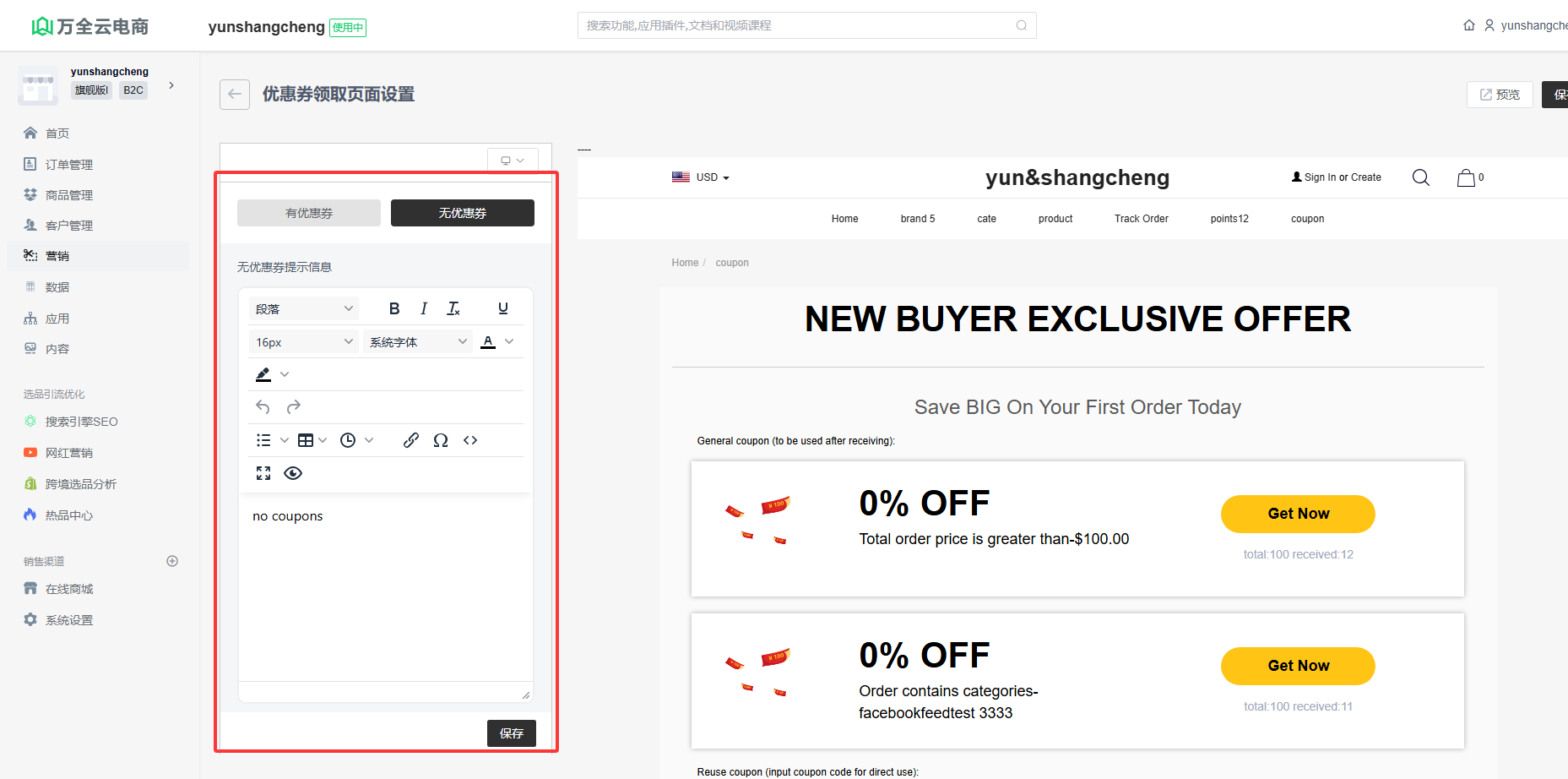Undo the last edit in the editor
This screenshot has height=779, width=1568.
tap(263, 407)
